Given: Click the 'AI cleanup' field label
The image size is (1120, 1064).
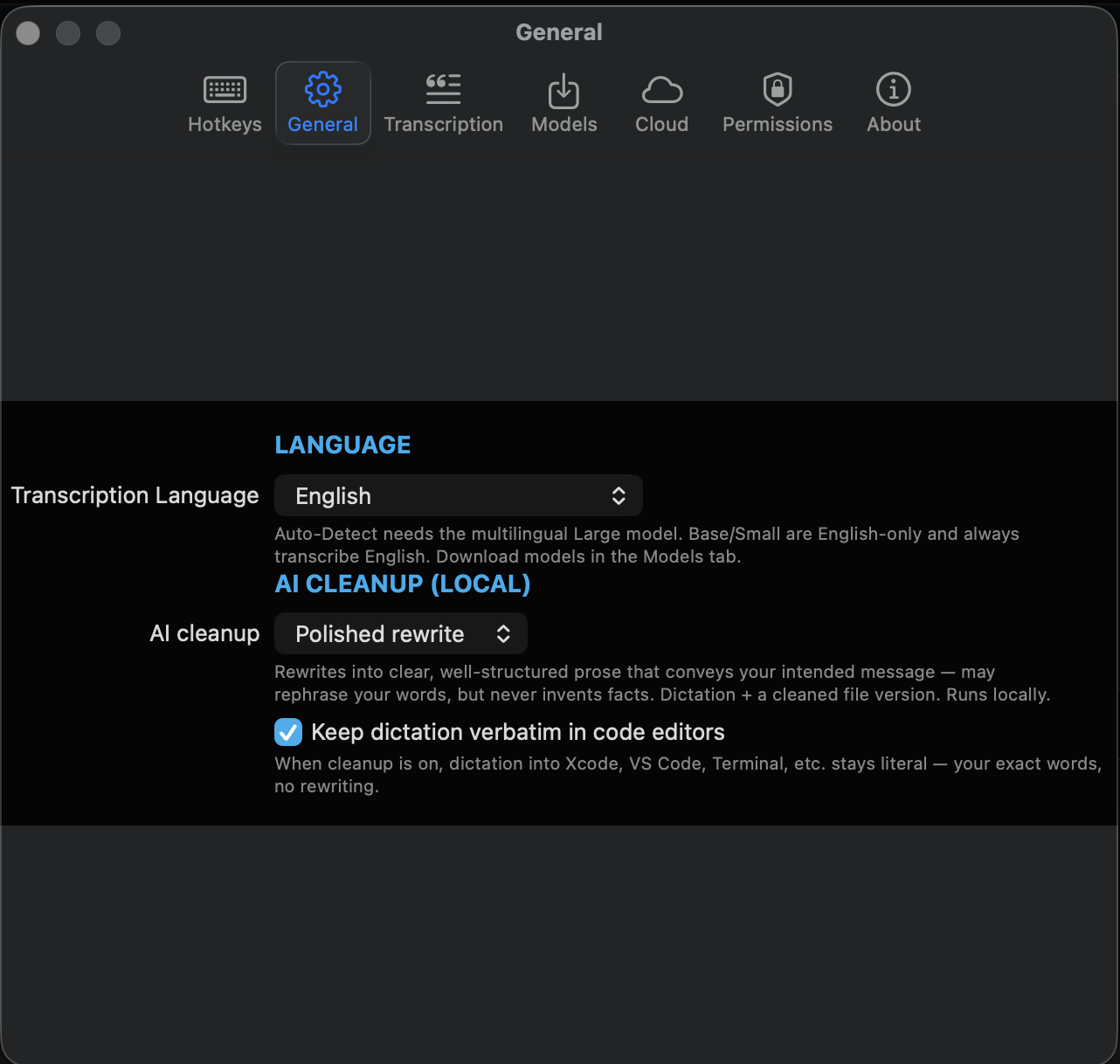Looking at the screenshot, I should (204, 633).
